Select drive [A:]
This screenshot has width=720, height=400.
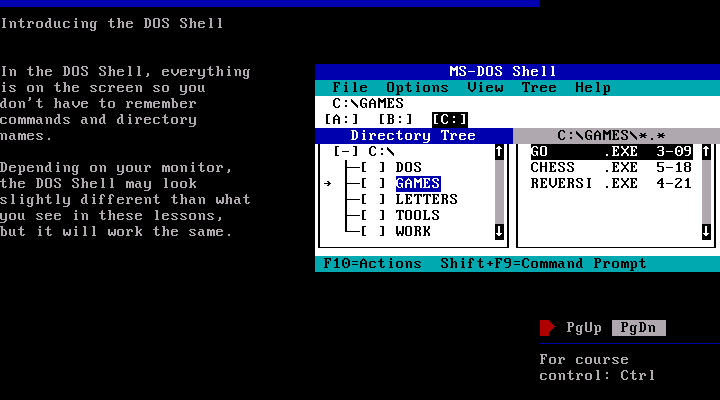(341, 119)
